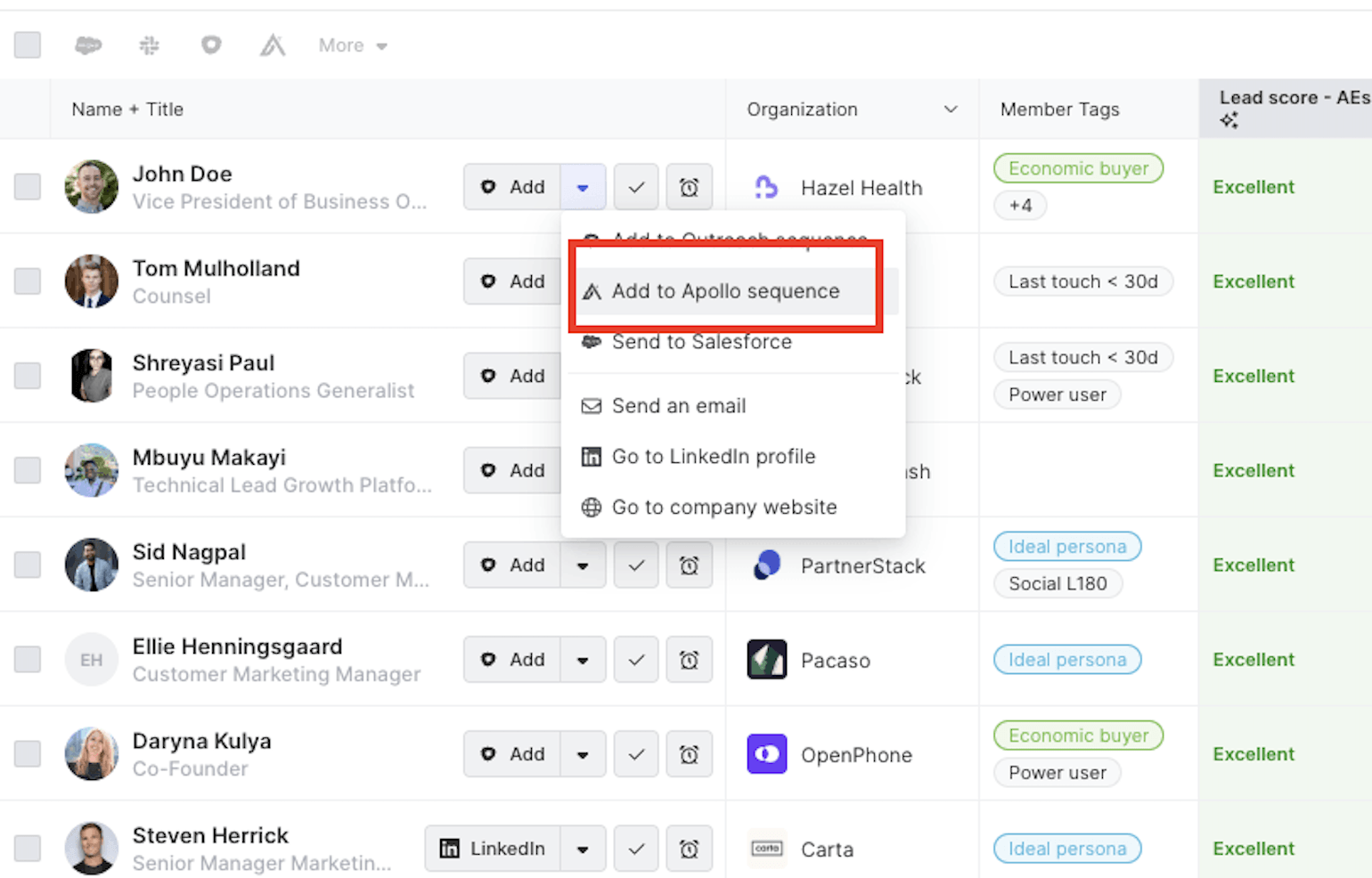1372x878 pixels.
Task: Click snooze alarm icon for Steven Herrick
Action: [690, 849]
